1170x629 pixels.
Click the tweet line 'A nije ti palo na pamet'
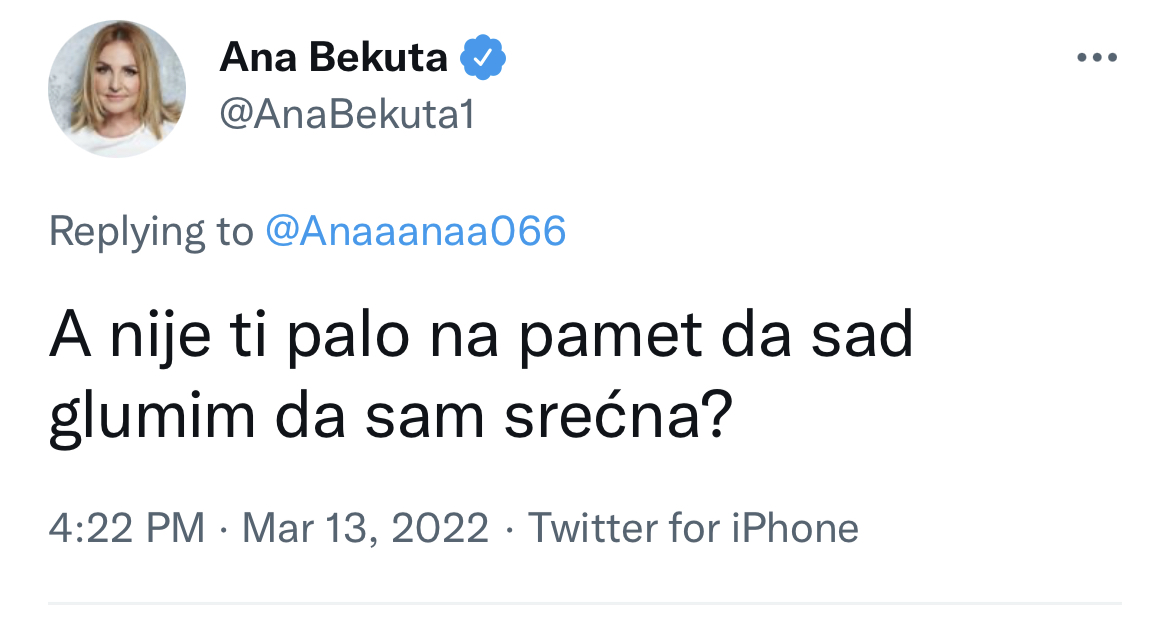tap(377, 337)
